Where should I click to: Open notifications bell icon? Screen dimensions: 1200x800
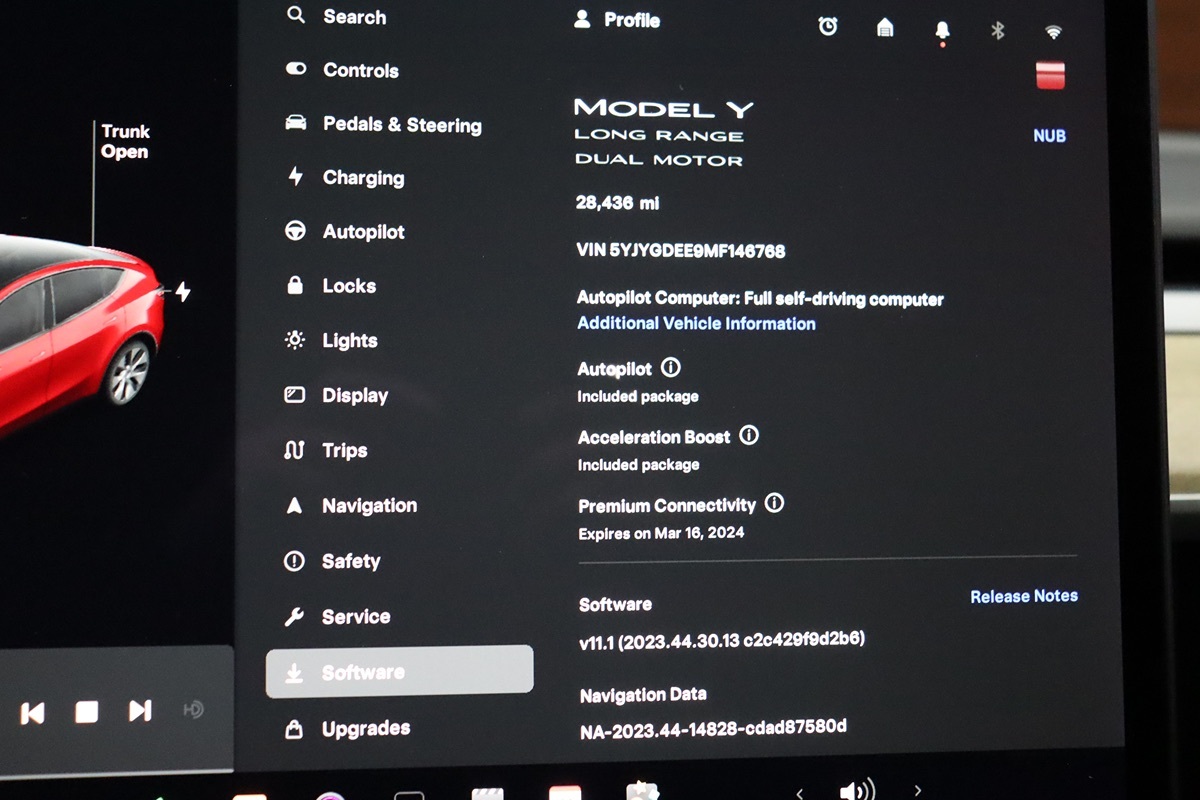[x=942, y=30]
